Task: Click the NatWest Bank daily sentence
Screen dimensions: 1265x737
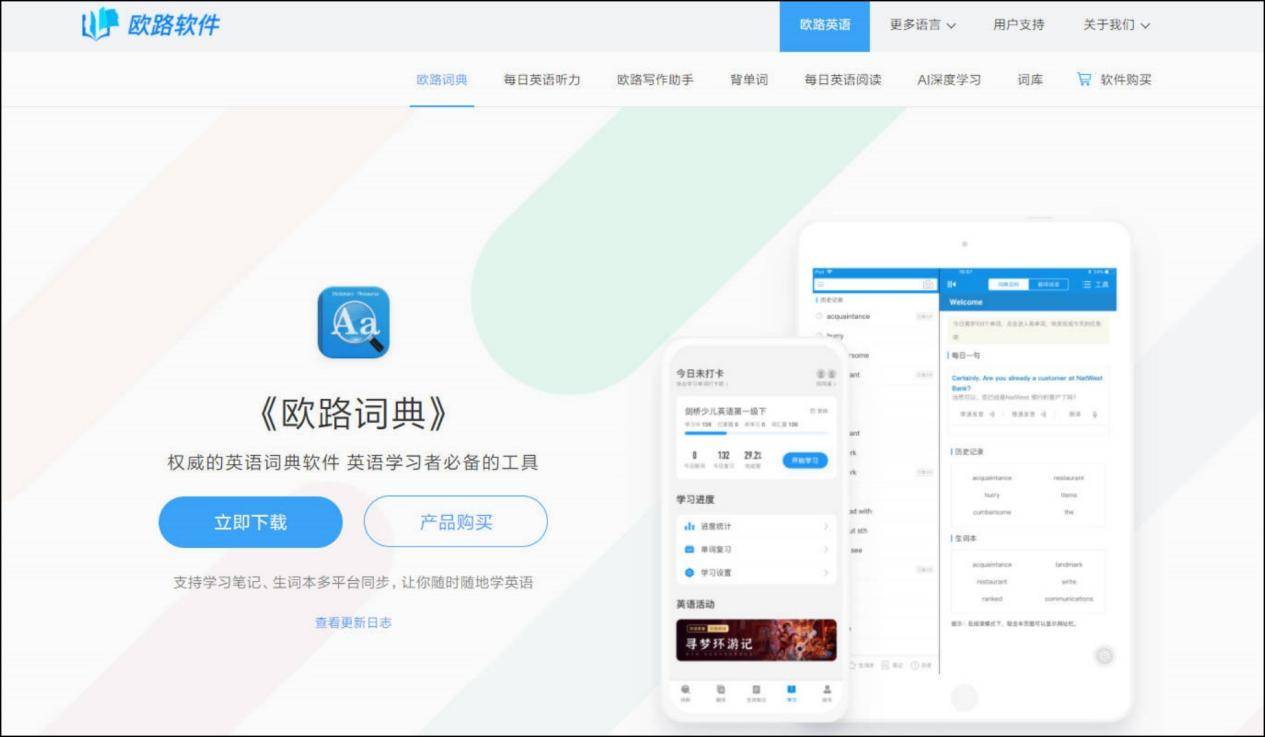Action: pos(1026,383)
